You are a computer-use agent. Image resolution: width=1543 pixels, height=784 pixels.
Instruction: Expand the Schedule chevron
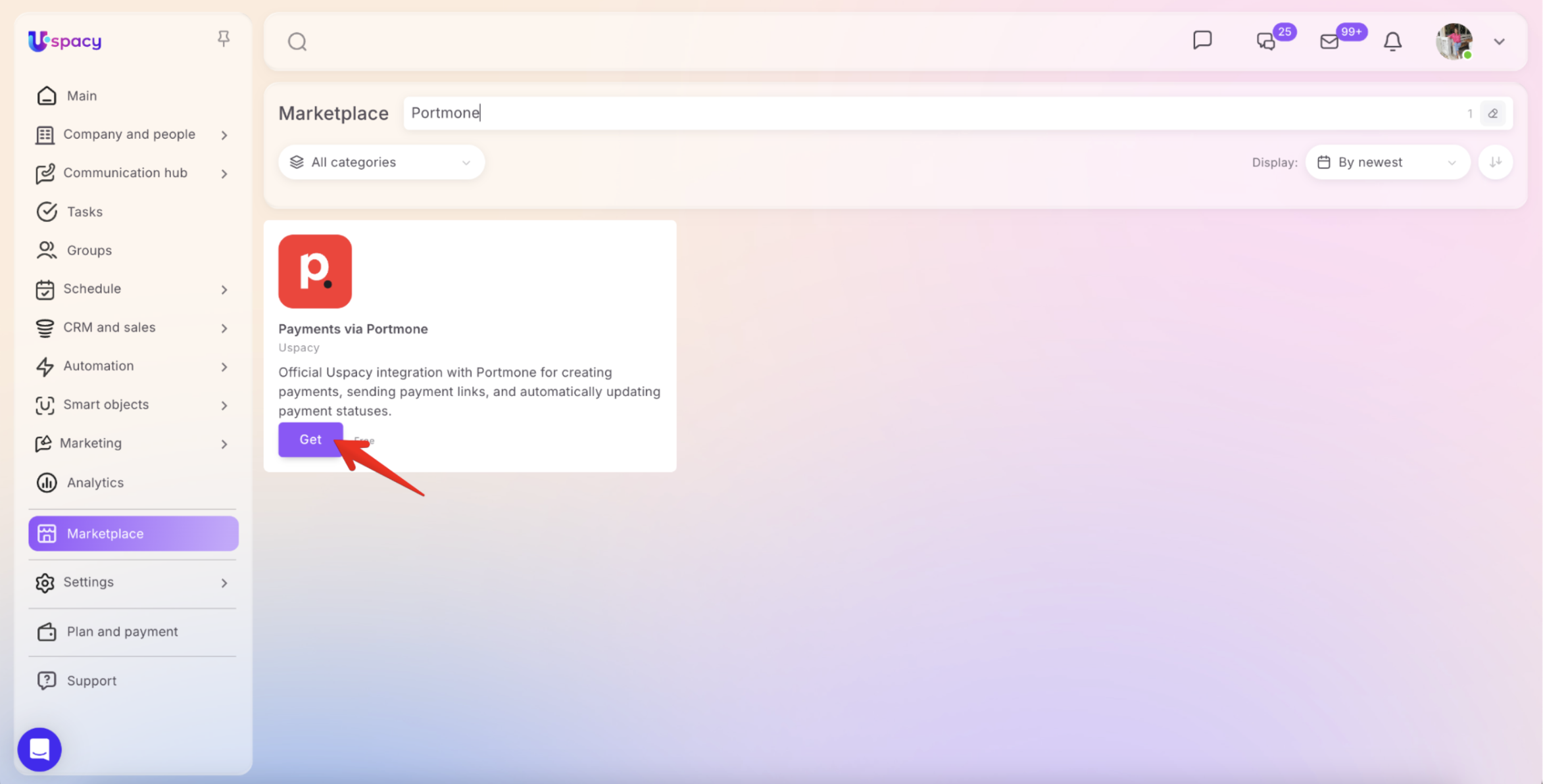point(224,289)
